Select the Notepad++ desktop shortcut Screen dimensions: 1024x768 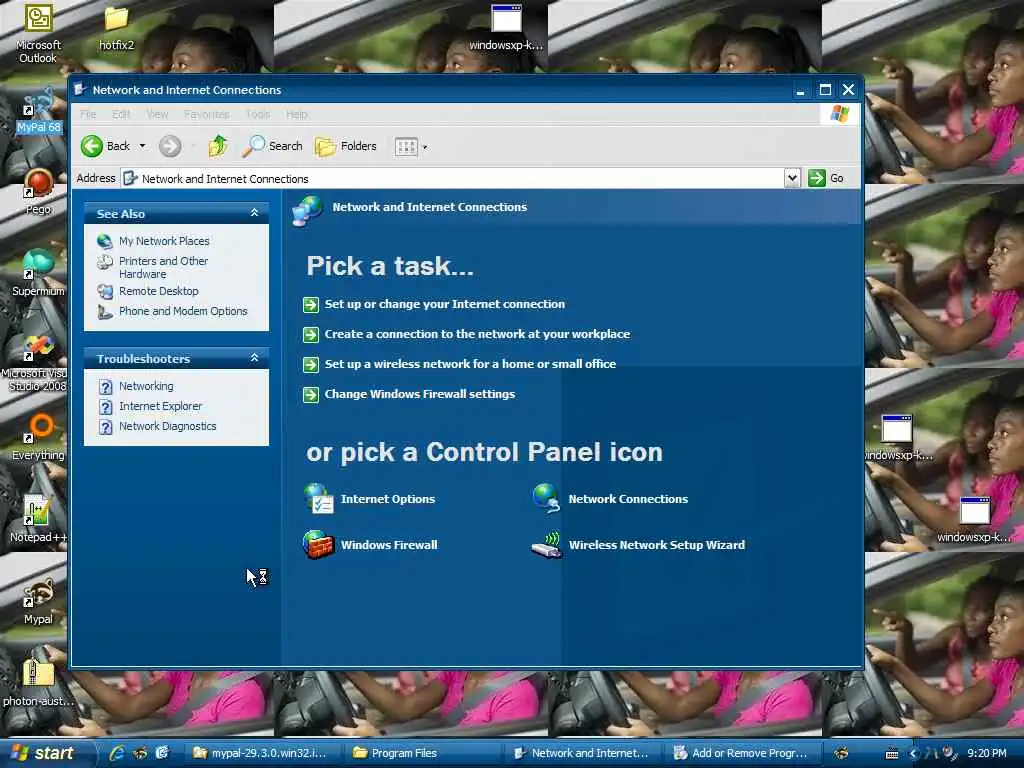click(38, 519)
